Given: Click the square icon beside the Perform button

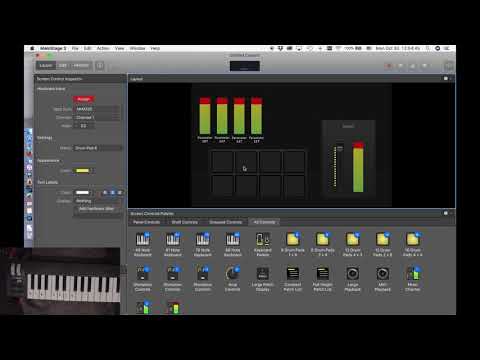Looking at the screenshot, I should pos(100,66).
